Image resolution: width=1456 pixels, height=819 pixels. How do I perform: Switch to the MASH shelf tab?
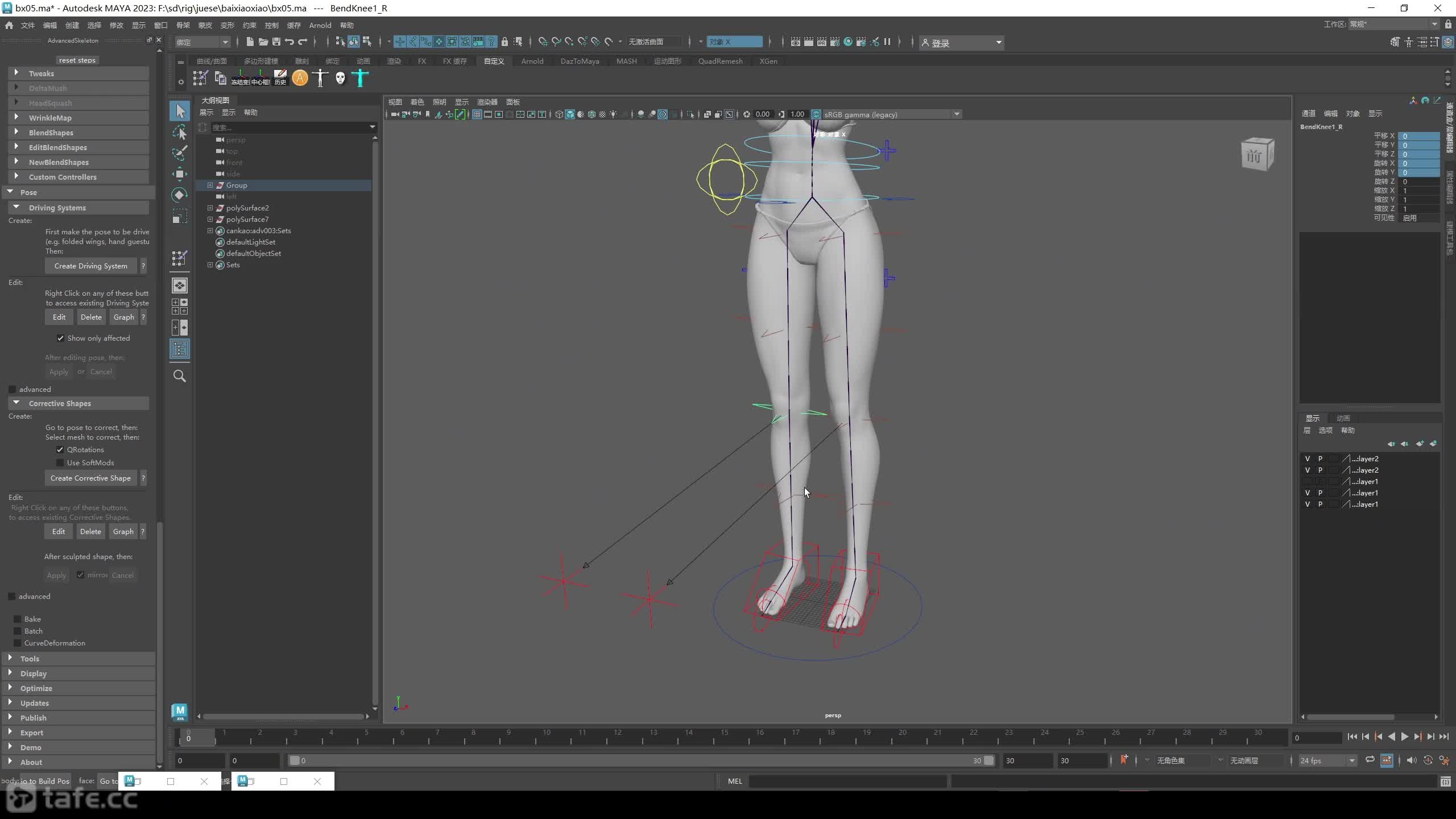point(626,61)
